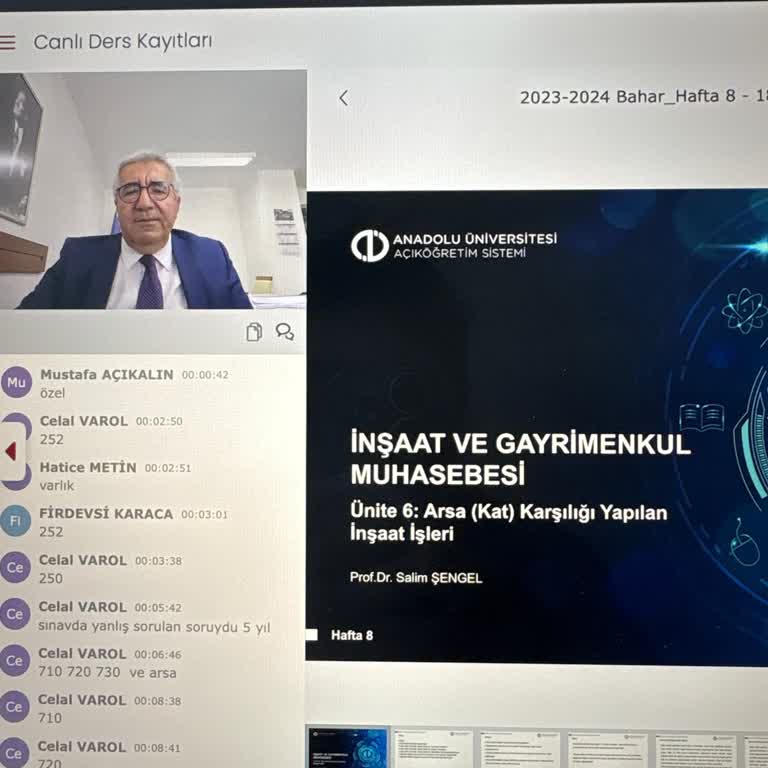
Task: Jump to timestamp 00:02:50 in the chat
Action: [x=159, y=421]
